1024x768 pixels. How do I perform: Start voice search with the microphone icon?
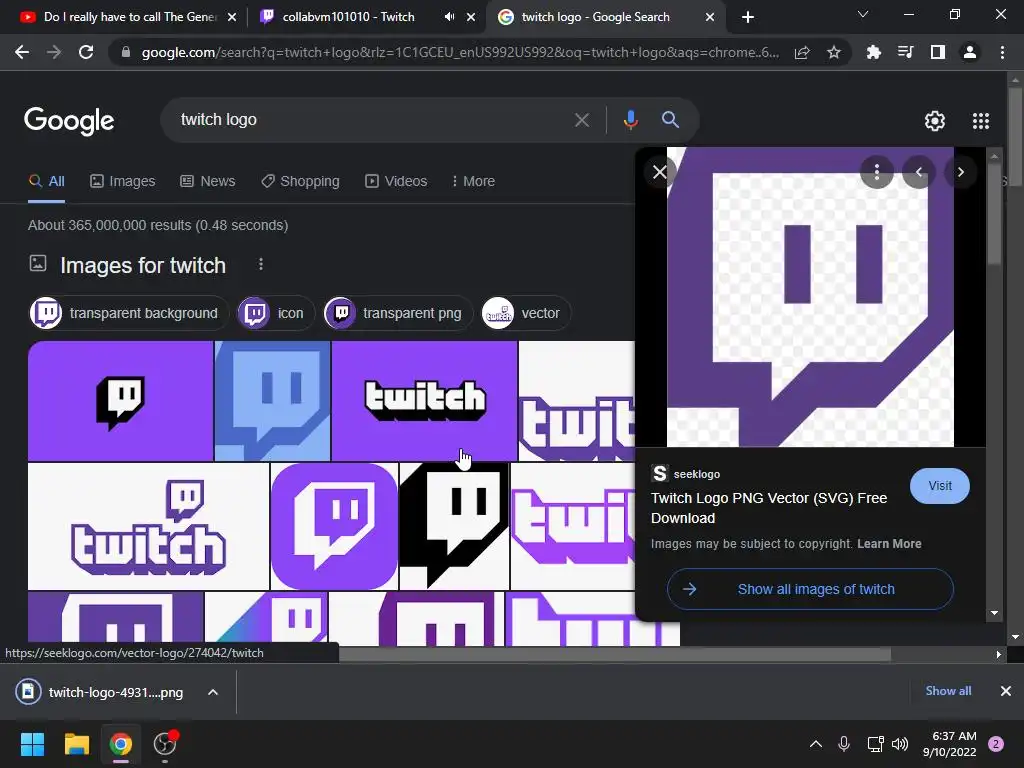tap(630, 120)
